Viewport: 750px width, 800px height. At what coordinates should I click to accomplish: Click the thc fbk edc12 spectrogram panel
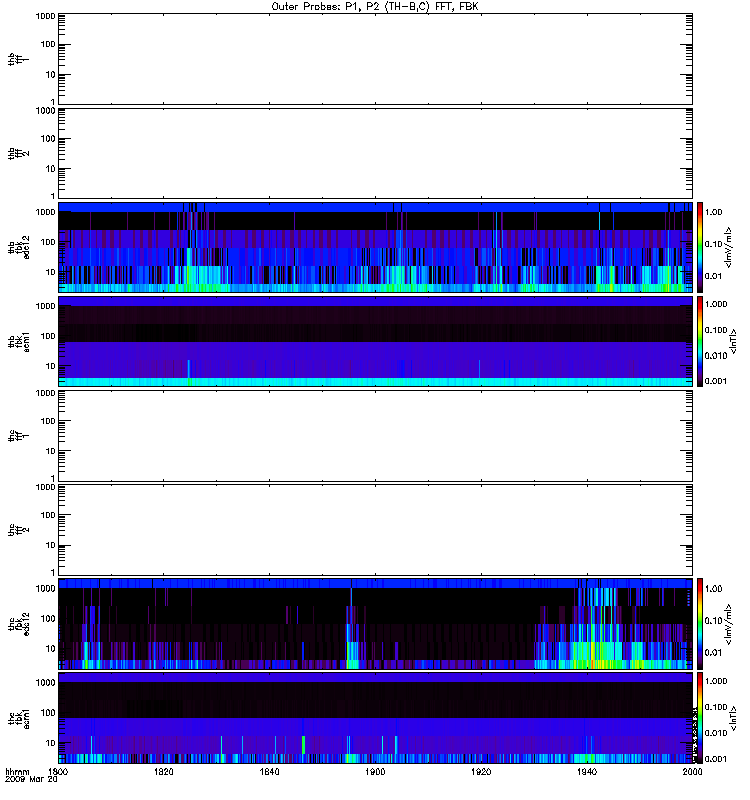tap(376, 624)
